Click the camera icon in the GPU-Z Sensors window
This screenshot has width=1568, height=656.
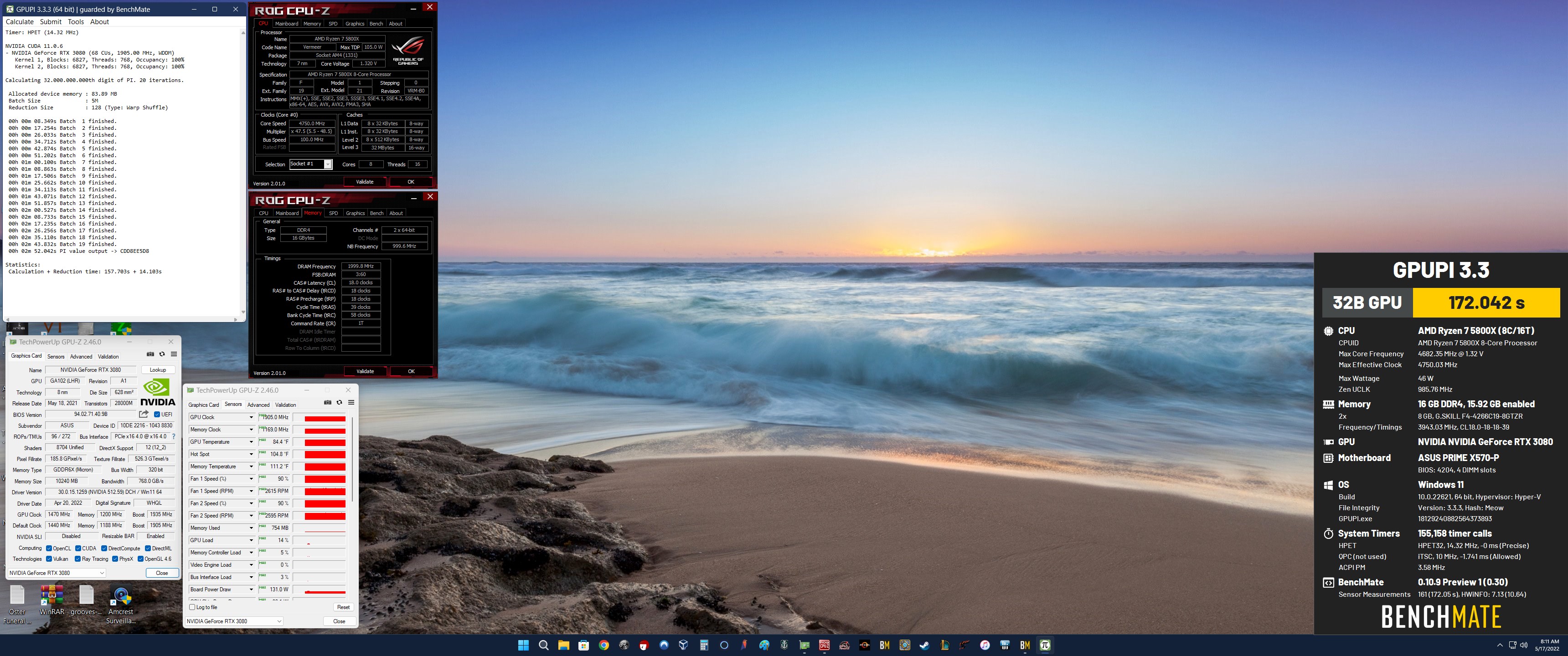(x=327, y=402)
